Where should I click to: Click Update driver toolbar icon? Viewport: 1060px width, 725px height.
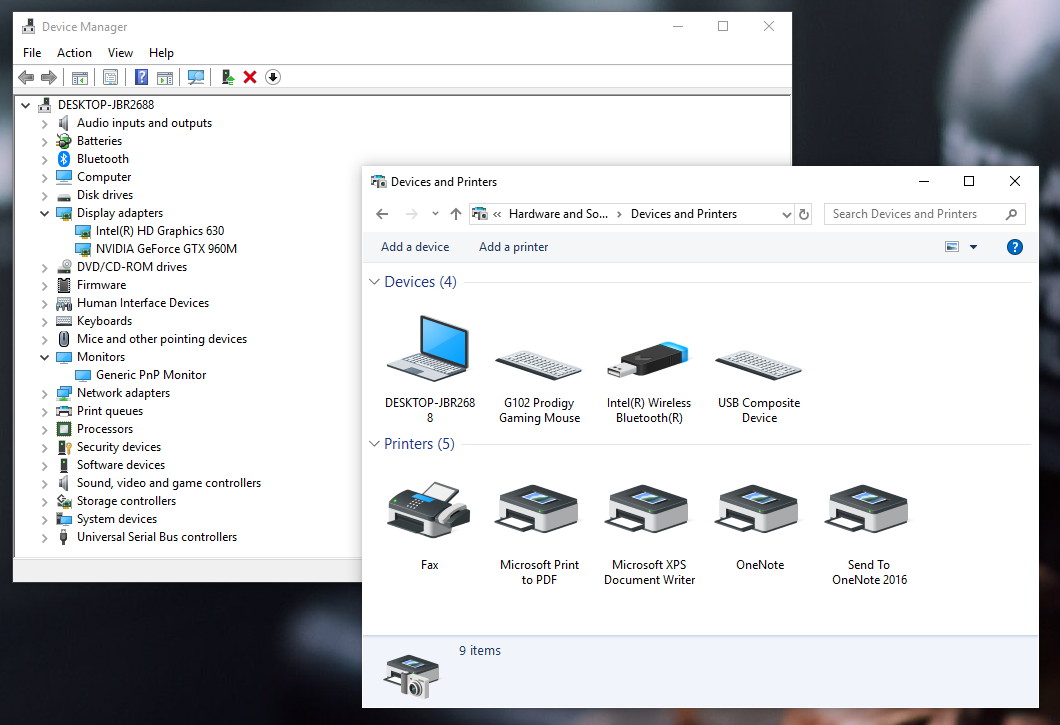228,77
